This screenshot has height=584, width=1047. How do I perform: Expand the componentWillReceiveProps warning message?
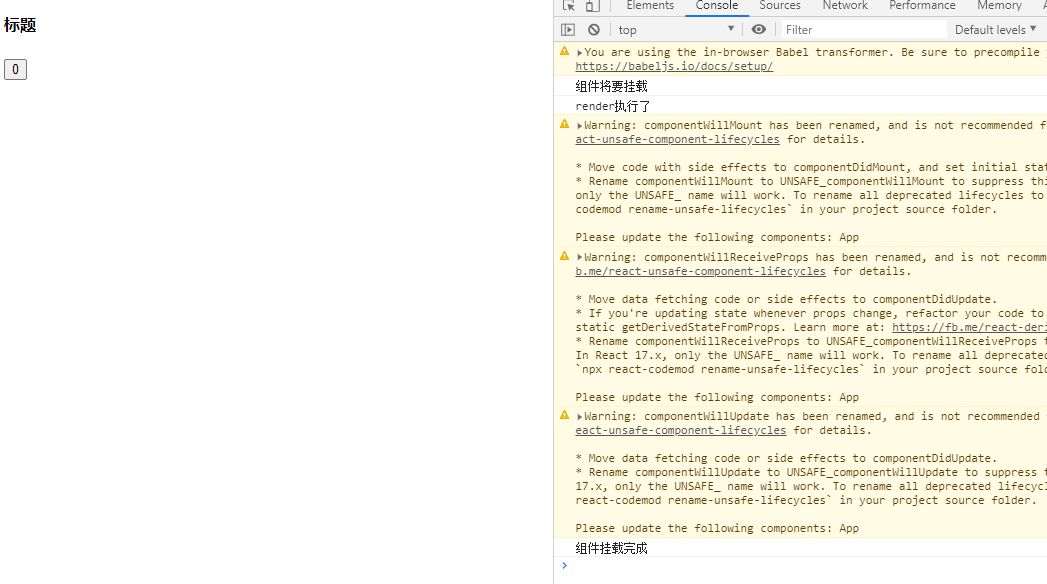tap(580, 258)
